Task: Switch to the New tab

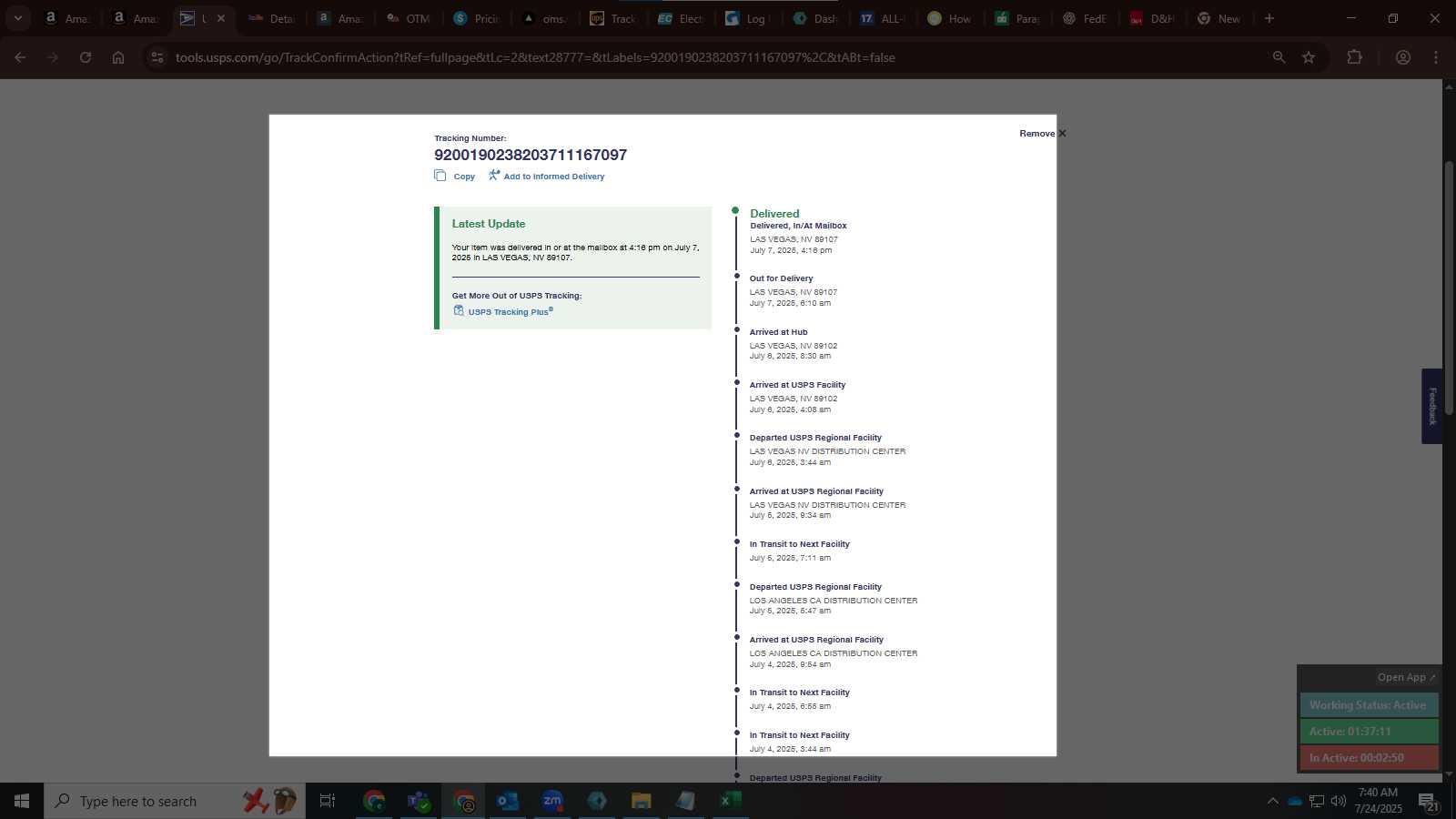Action: click(x=1220, y=18)
